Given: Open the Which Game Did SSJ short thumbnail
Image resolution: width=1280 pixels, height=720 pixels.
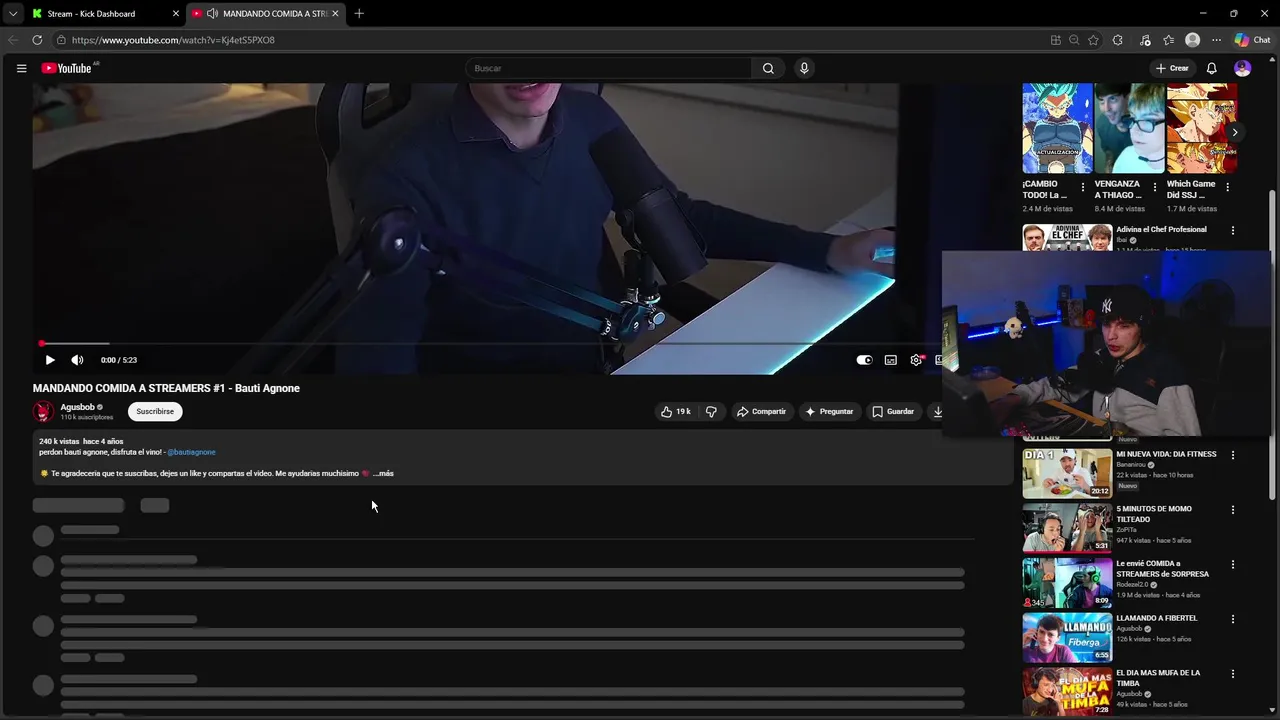Looking at the screenshot, I should pyautogui.click(x=1202, y=129).
